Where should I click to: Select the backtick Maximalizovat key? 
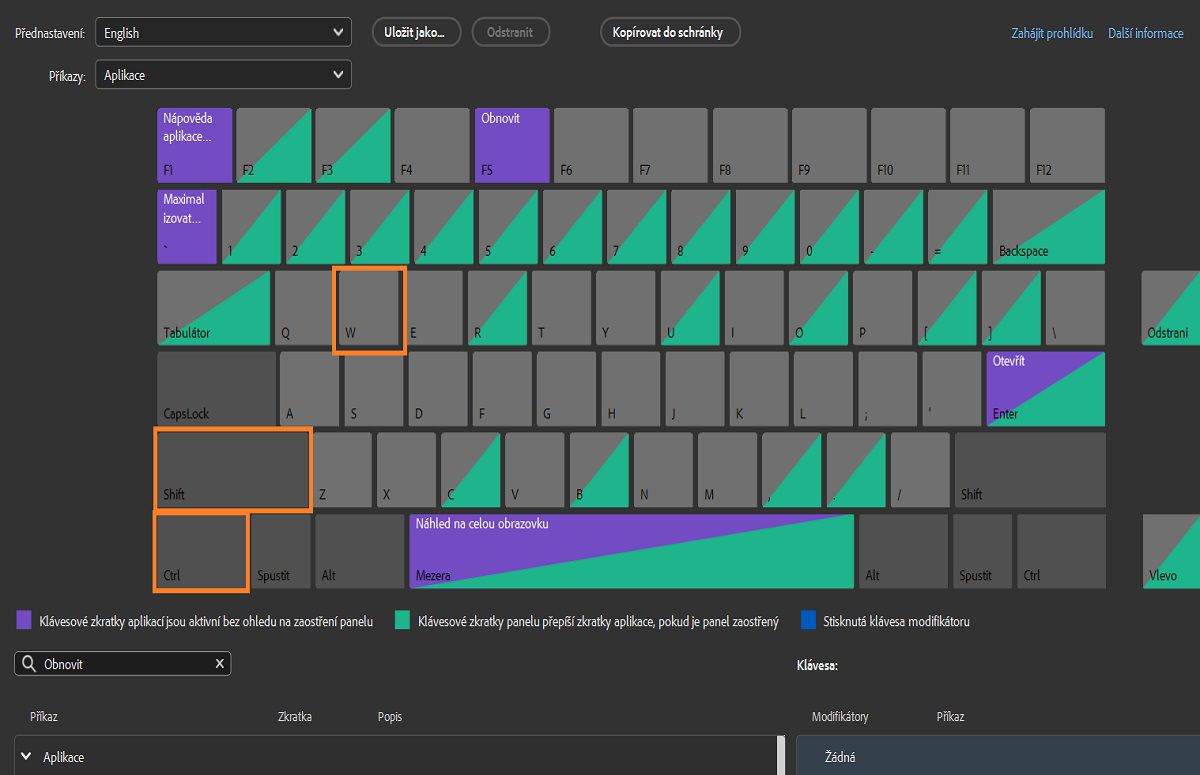(187, 227)
